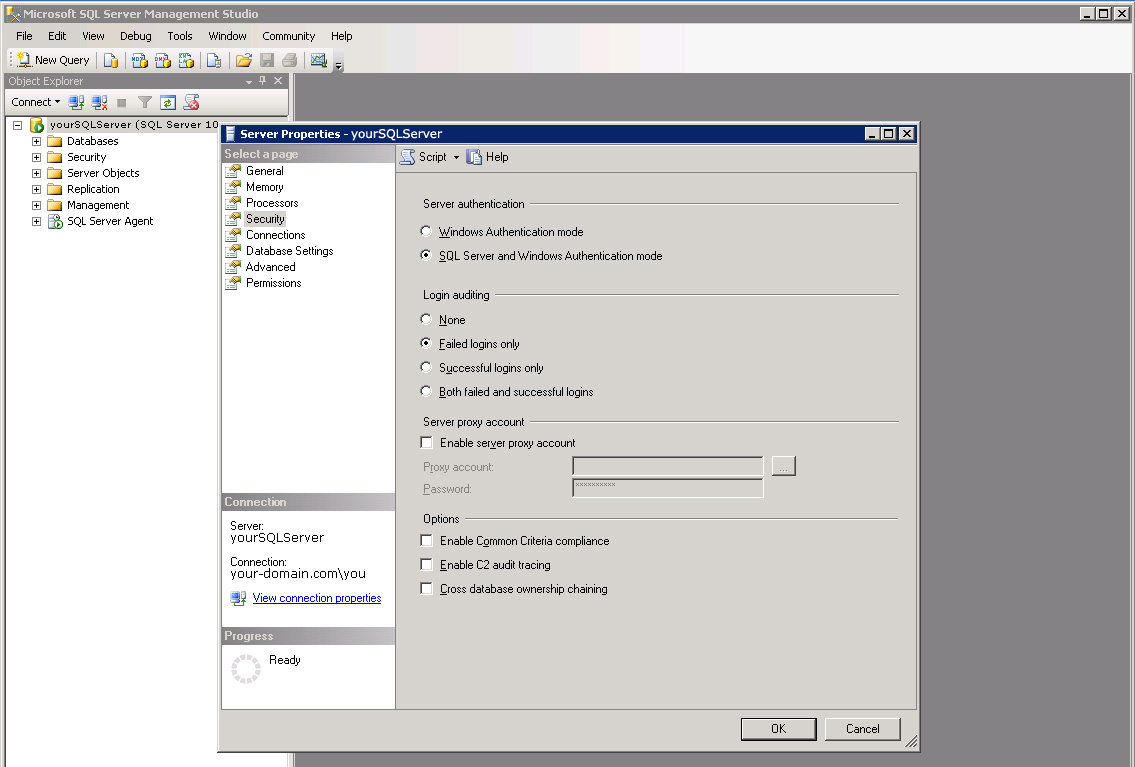Select the Database Settings page
The image size is (1135, 767).
coord(290,250)
